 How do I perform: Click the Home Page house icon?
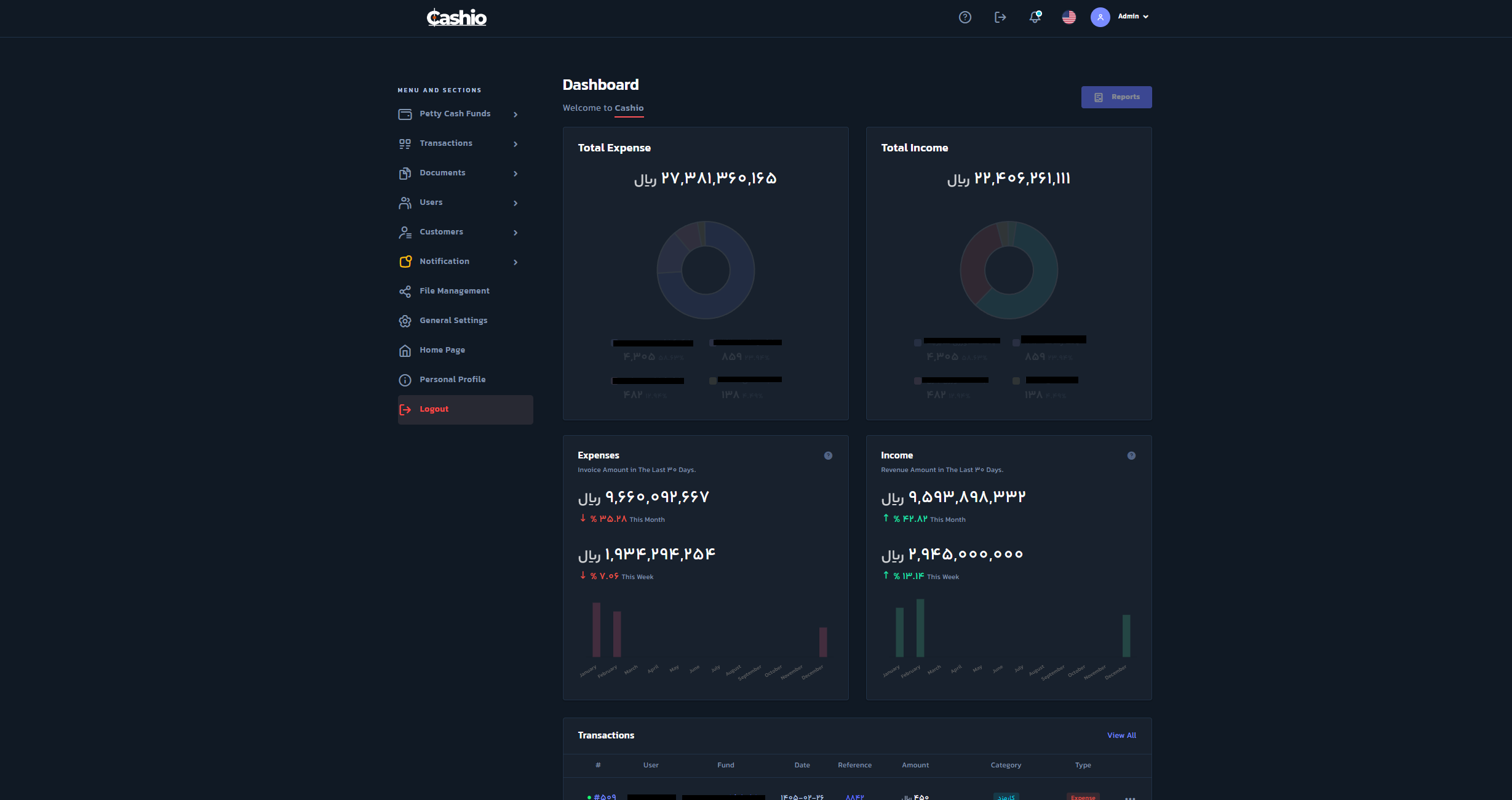coord(405,350)
